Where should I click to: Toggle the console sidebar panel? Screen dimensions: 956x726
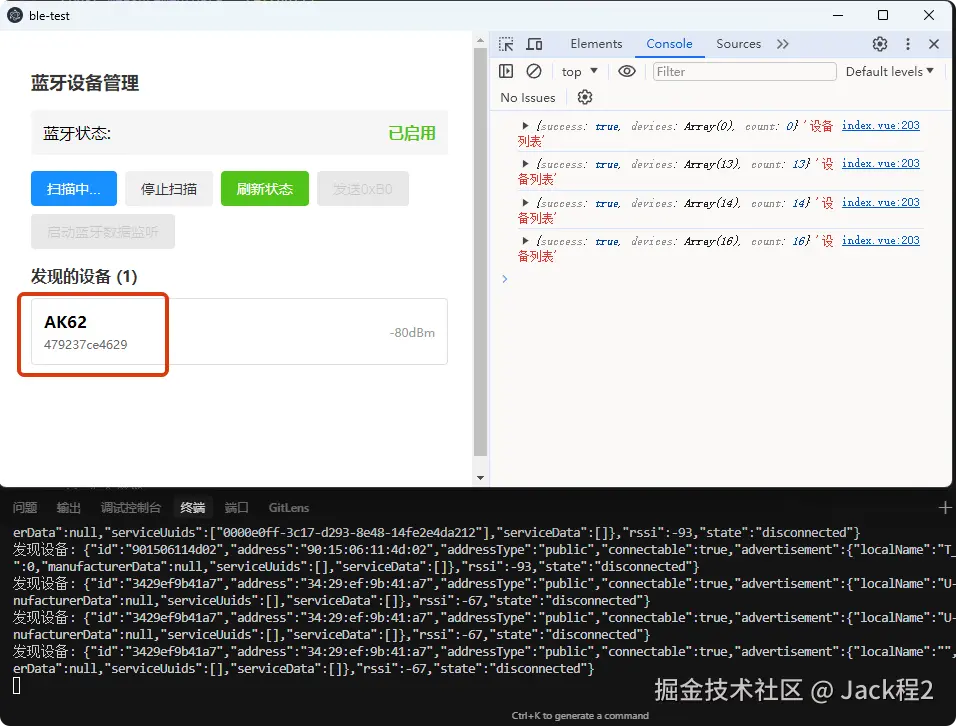click(x=506, y=71)
